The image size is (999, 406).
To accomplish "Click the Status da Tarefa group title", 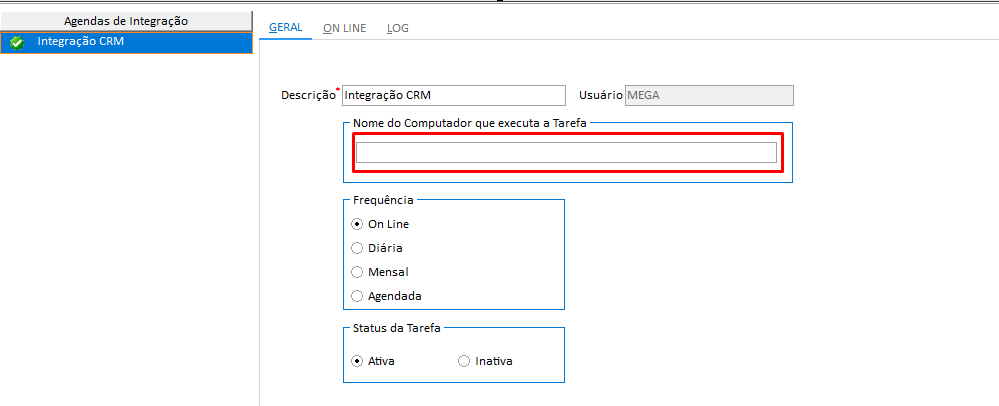I will pyautogui.click(x=399, y=328).
